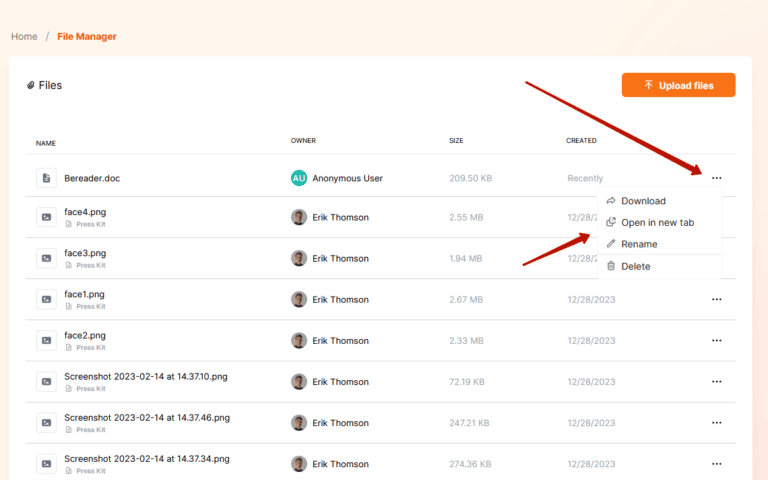
Task: Click the 209.50 KB size value
Action: coord(471,178)
